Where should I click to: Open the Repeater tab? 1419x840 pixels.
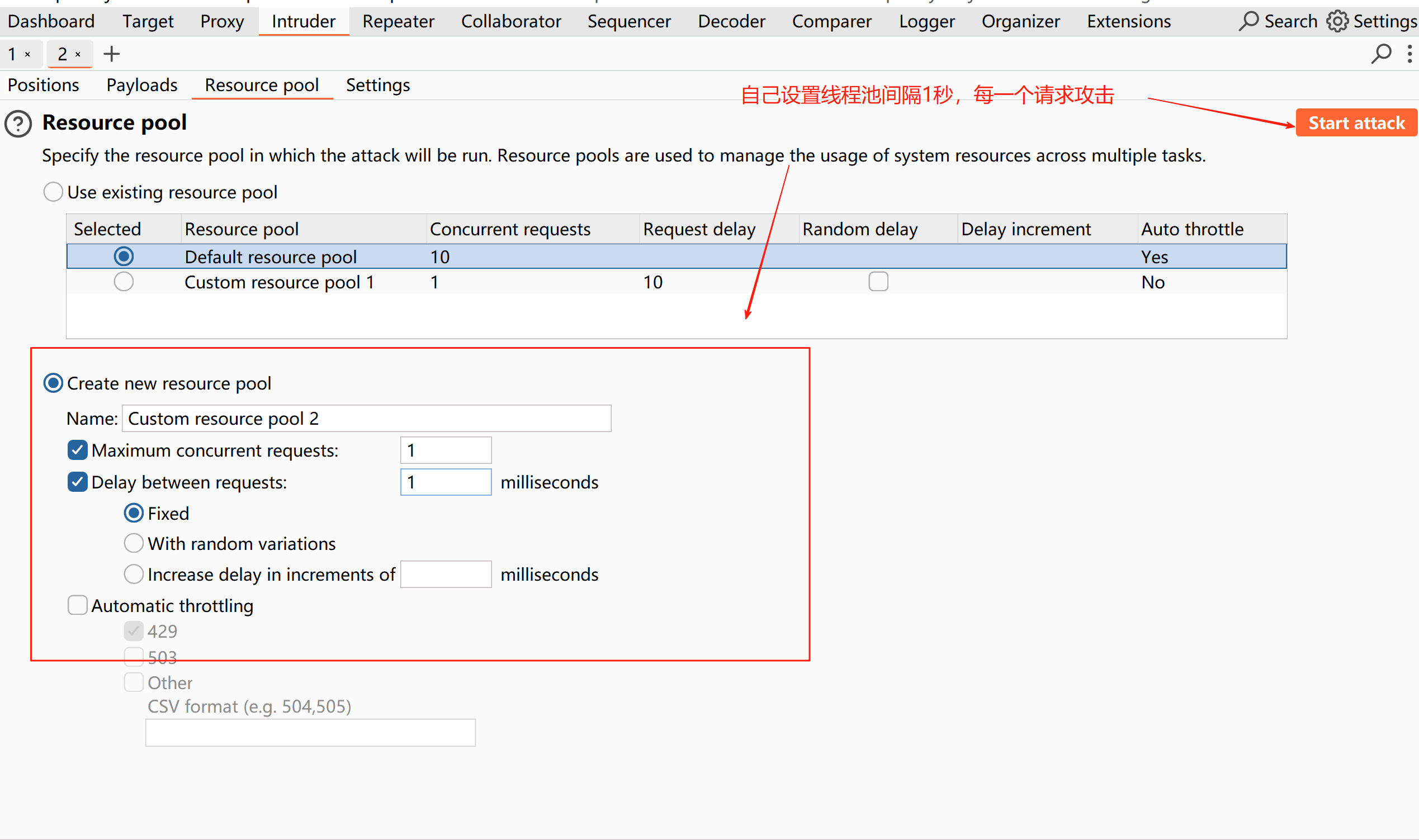[398, 21]
